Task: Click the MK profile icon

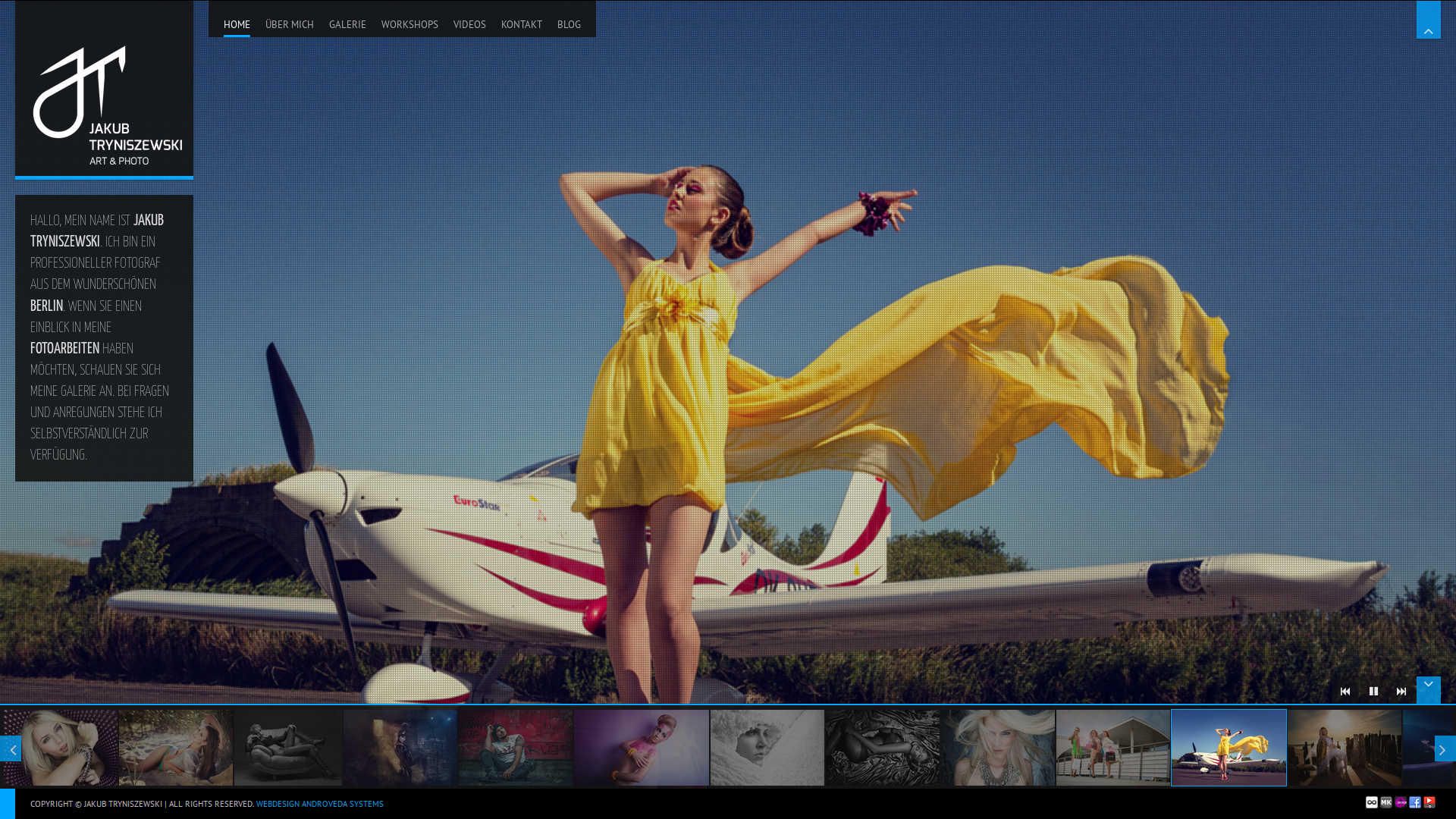Action: 1386,802
